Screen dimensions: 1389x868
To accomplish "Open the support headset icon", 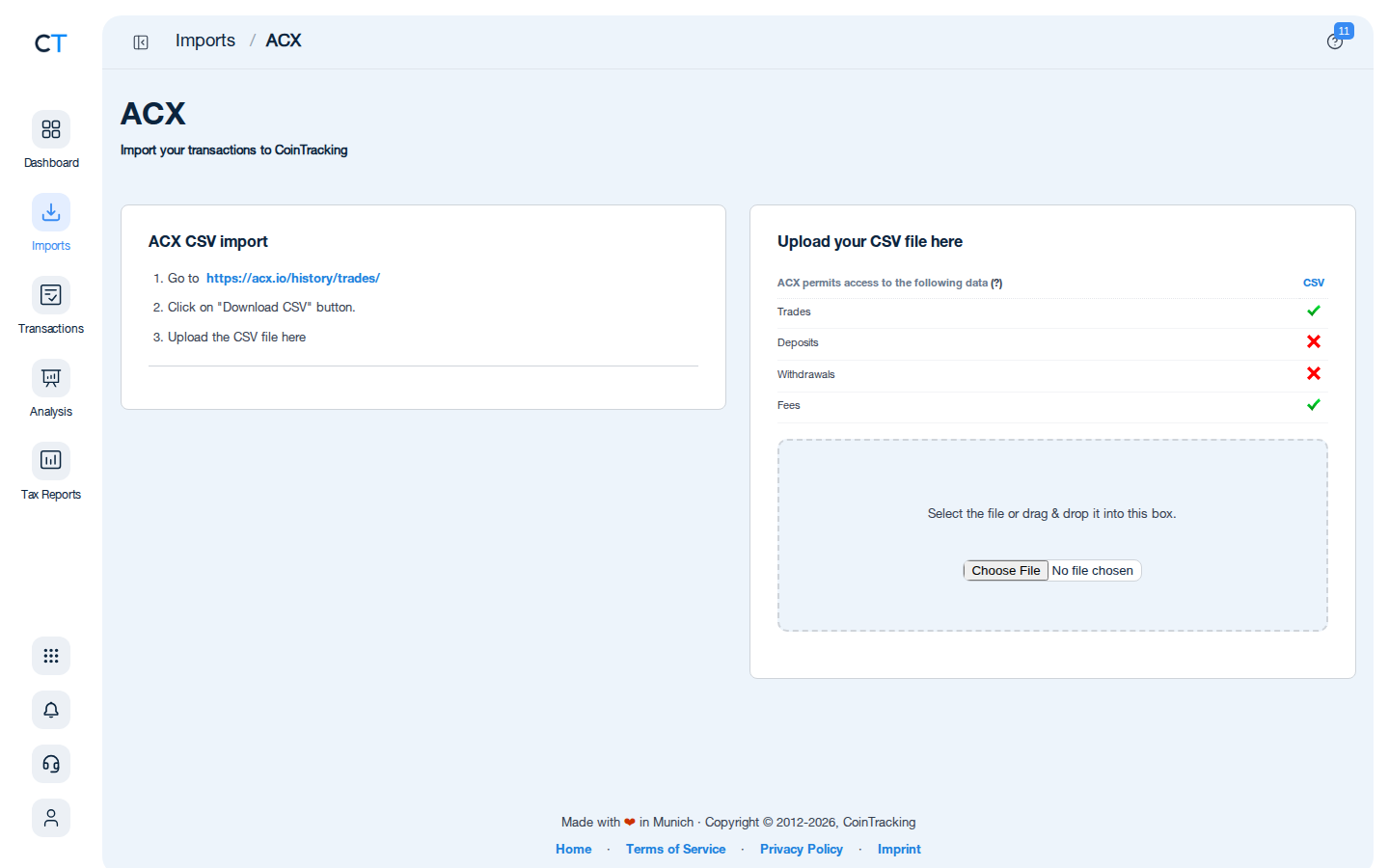I will pos(51,764).
